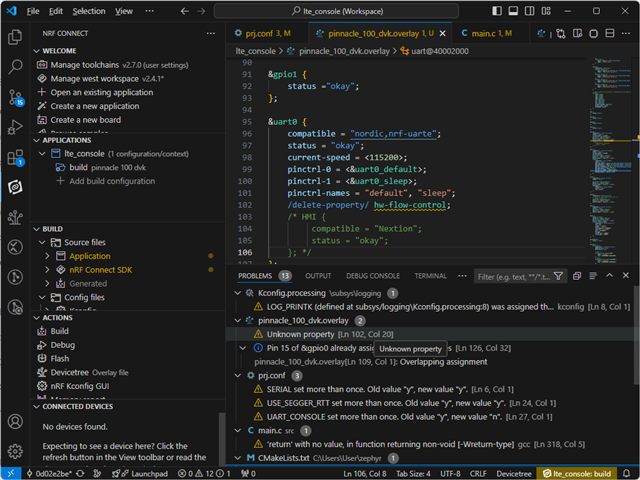The image size is (640, 480).
Task: Open the Edit menu
Action: tap(56, 11)
